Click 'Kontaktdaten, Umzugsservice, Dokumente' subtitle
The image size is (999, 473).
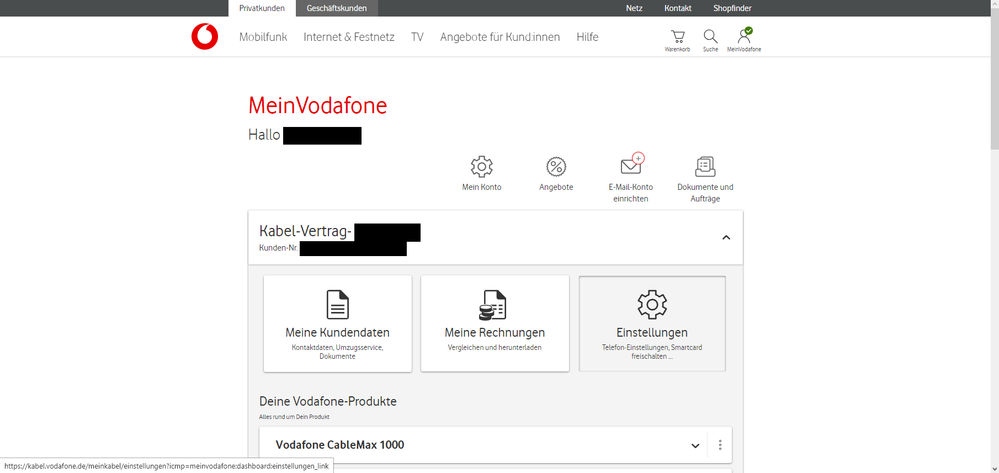pos(338,353)
